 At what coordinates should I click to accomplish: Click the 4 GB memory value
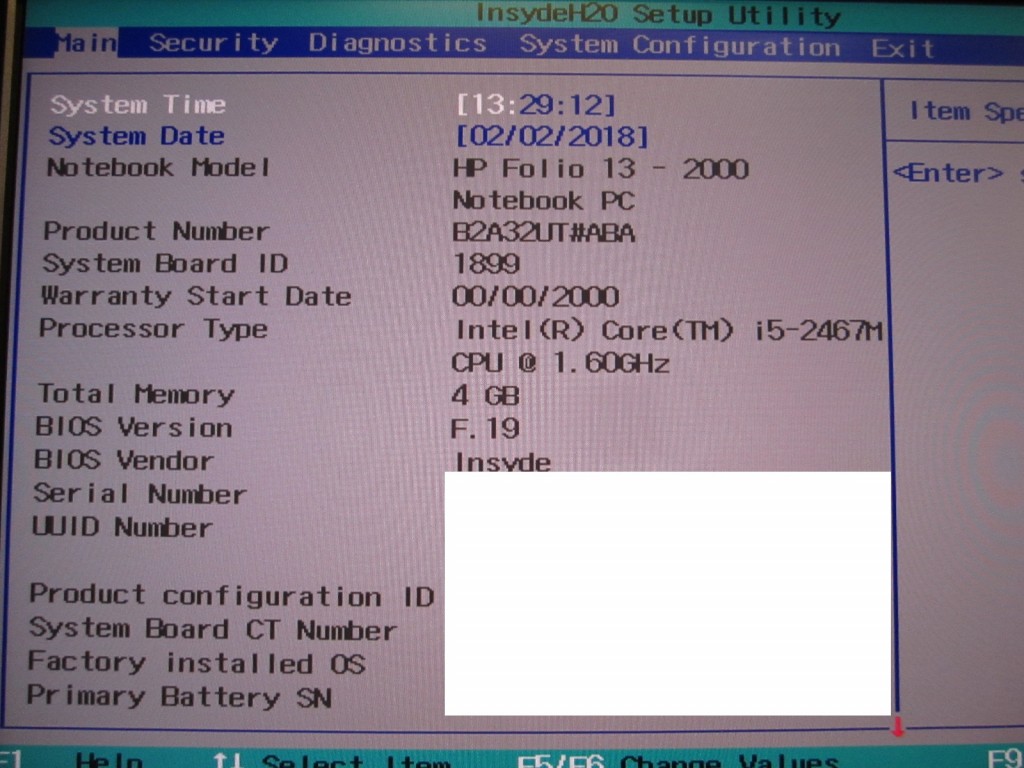click(485, 396)
